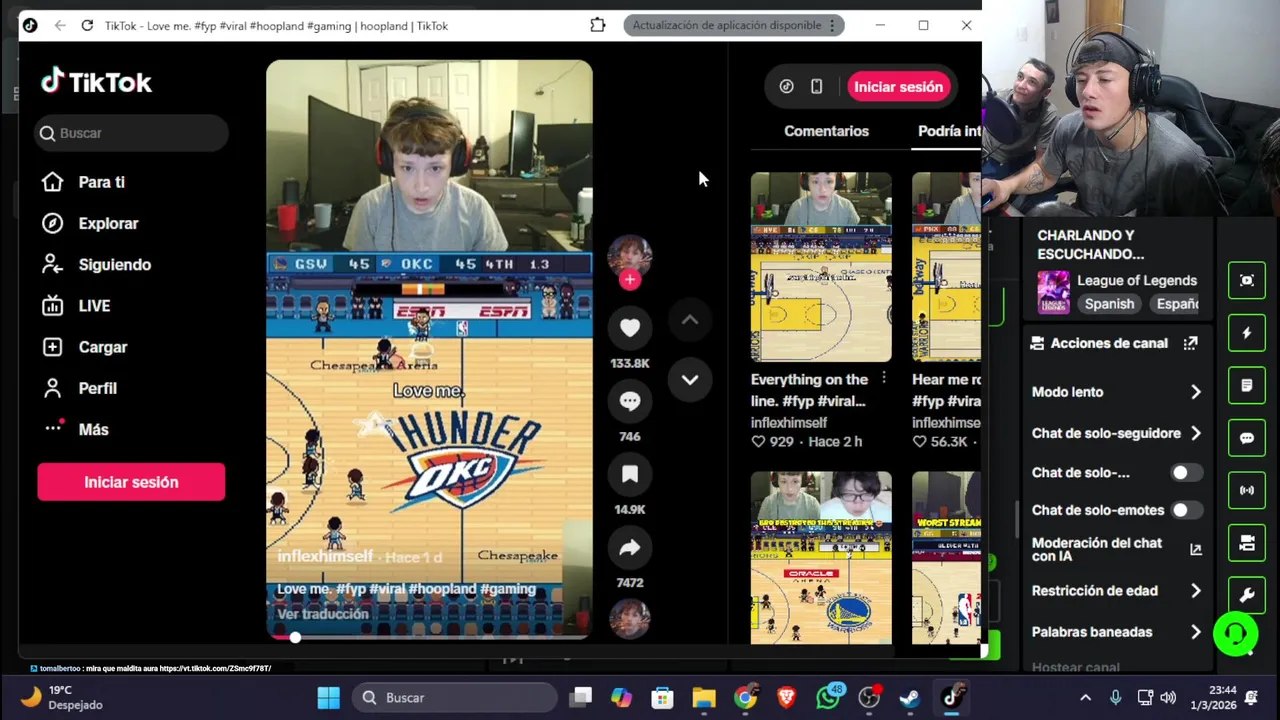Share the video with the arrow icon
The height and width of the screenshot is (720, 1280).
630,547
